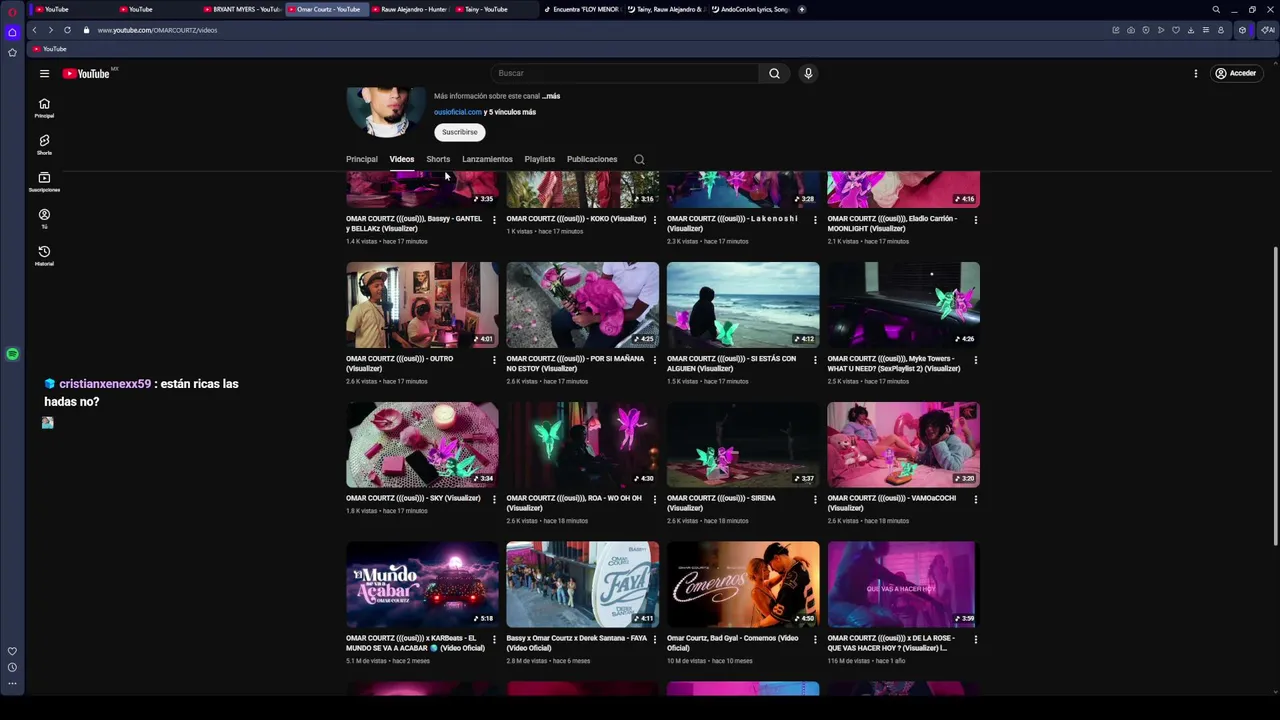Reload the page with the refresh icon

67,30
